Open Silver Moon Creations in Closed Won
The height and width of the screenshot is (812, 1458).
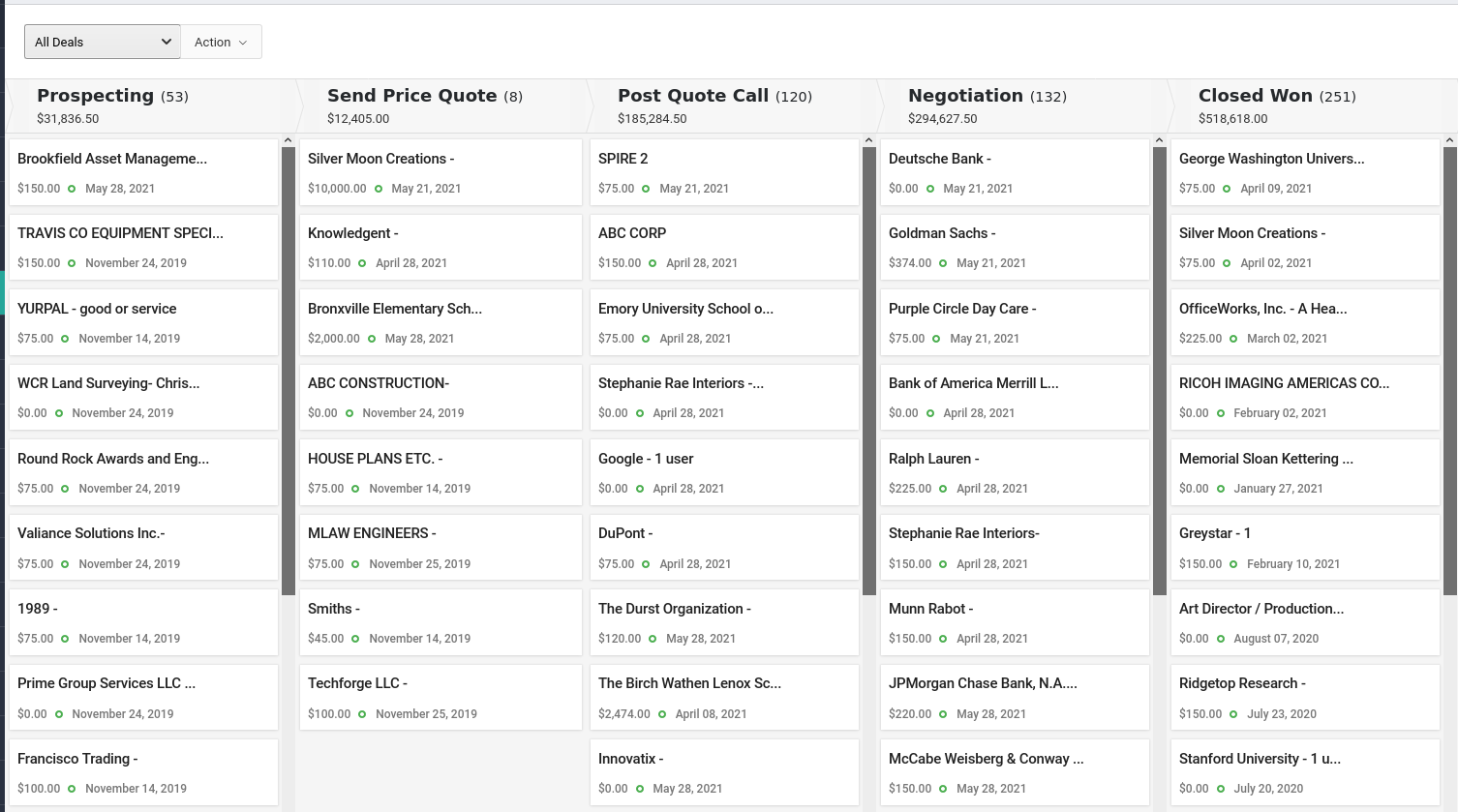click(x=1305, y=247)
